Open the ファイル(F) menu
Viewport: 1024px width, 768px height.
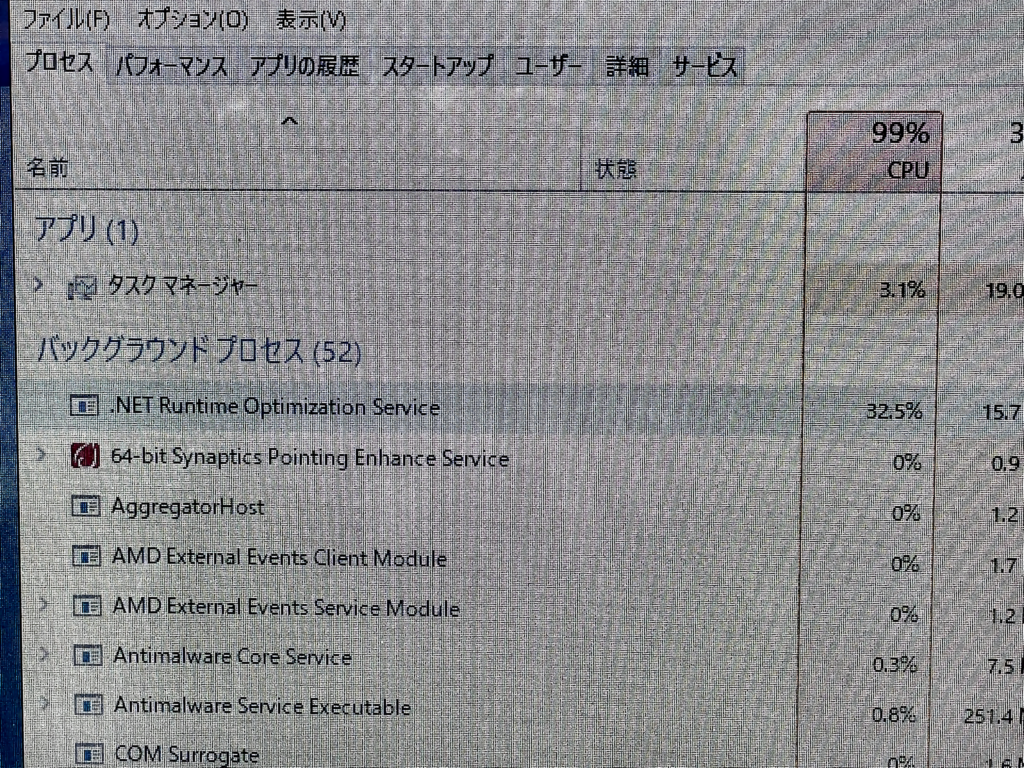[x=66, y=19]
